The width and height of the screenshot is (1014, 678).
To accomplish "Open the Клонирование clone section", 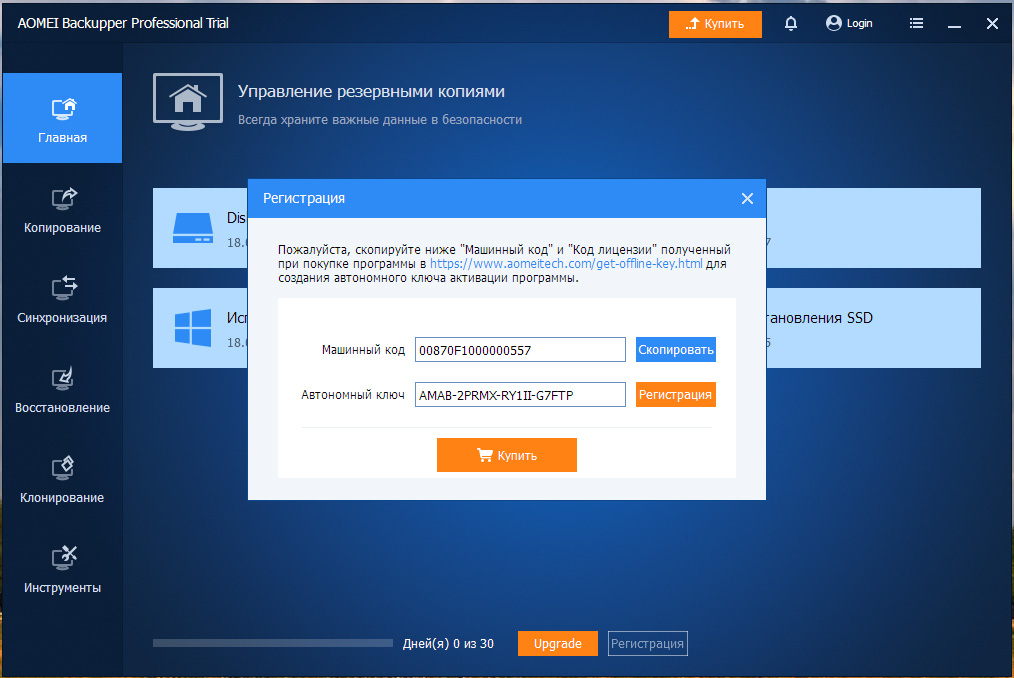I will 62,480.
